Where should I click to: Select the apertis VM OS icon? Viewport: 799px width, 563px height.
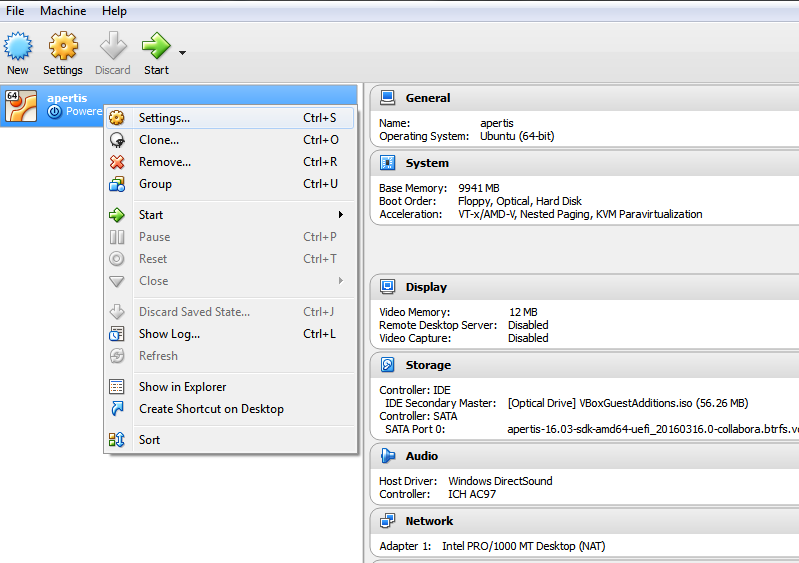[x=21, y=106]
